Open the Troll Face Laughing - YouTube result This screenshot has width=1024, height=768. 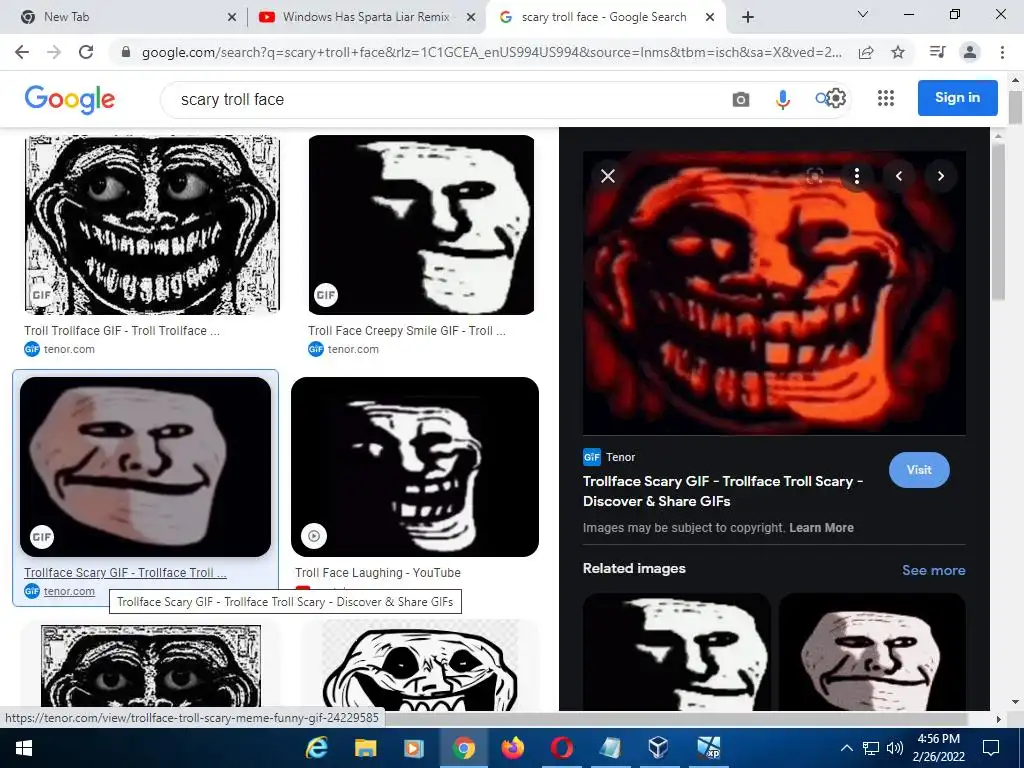click(x=377, y=573)
